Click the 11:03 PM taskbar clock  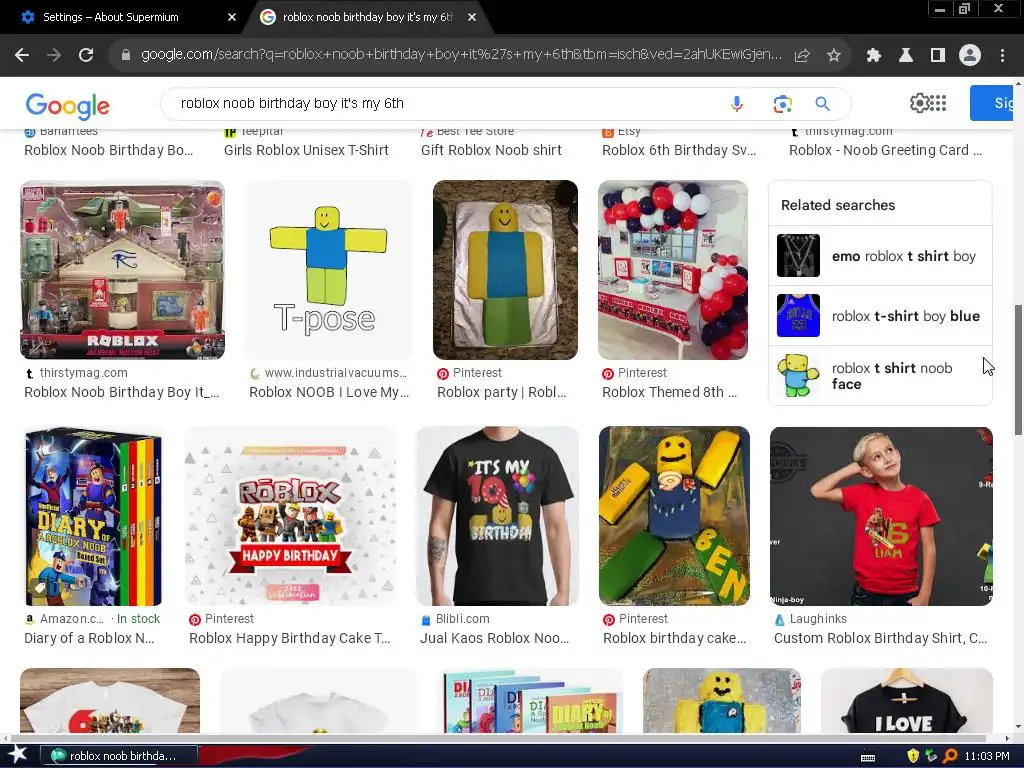(x=987, y=756)
